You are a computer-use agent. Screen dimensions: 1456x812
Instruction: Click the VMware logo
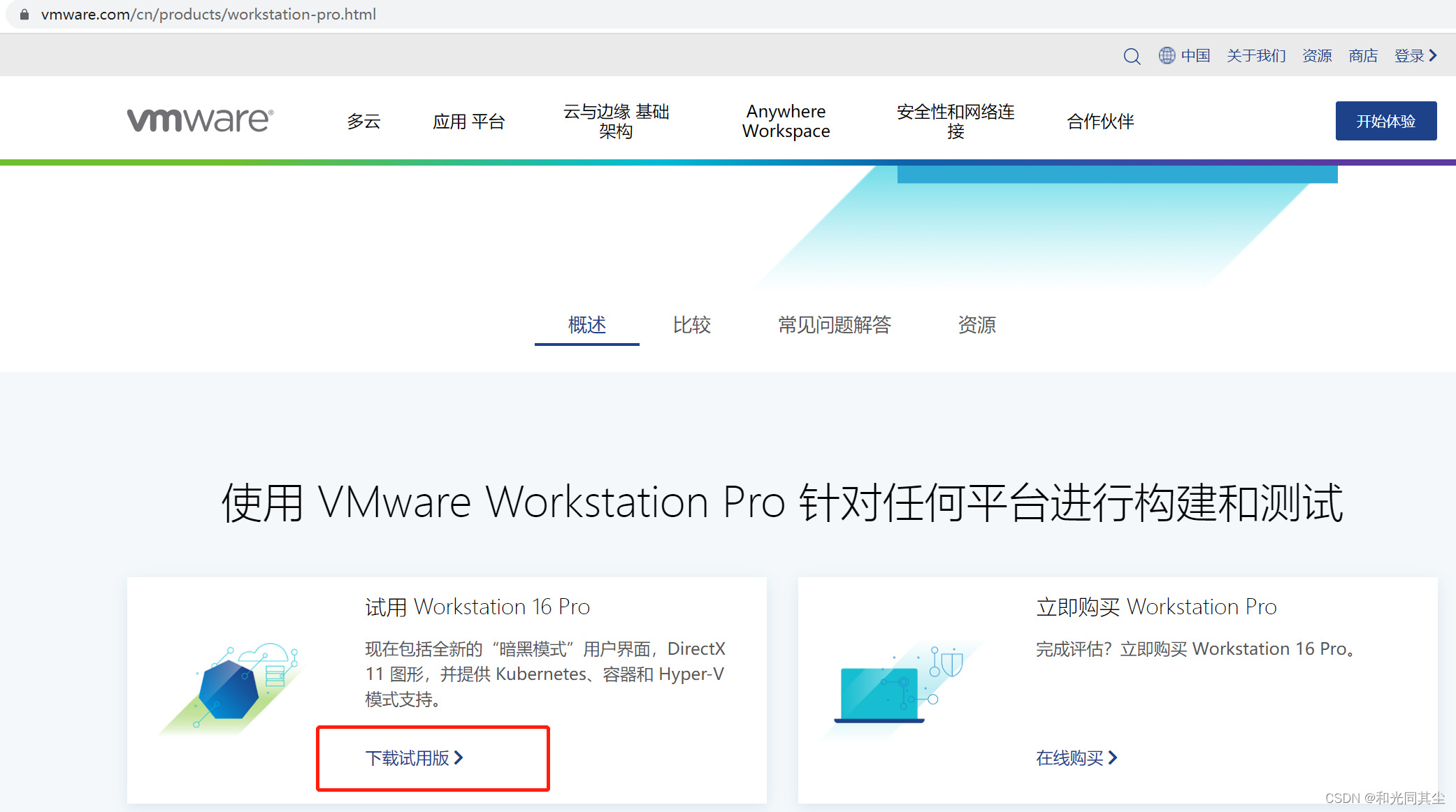pos(200,120)
